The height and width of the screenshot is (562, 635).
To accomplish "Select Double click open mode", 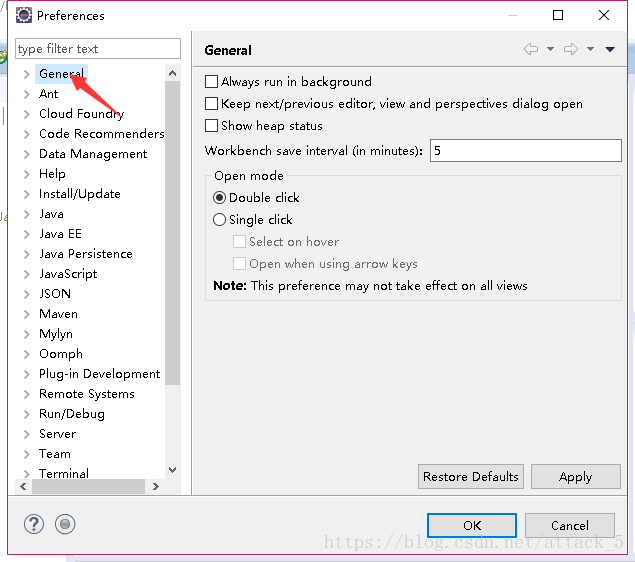I will click(x=219, y=198).
